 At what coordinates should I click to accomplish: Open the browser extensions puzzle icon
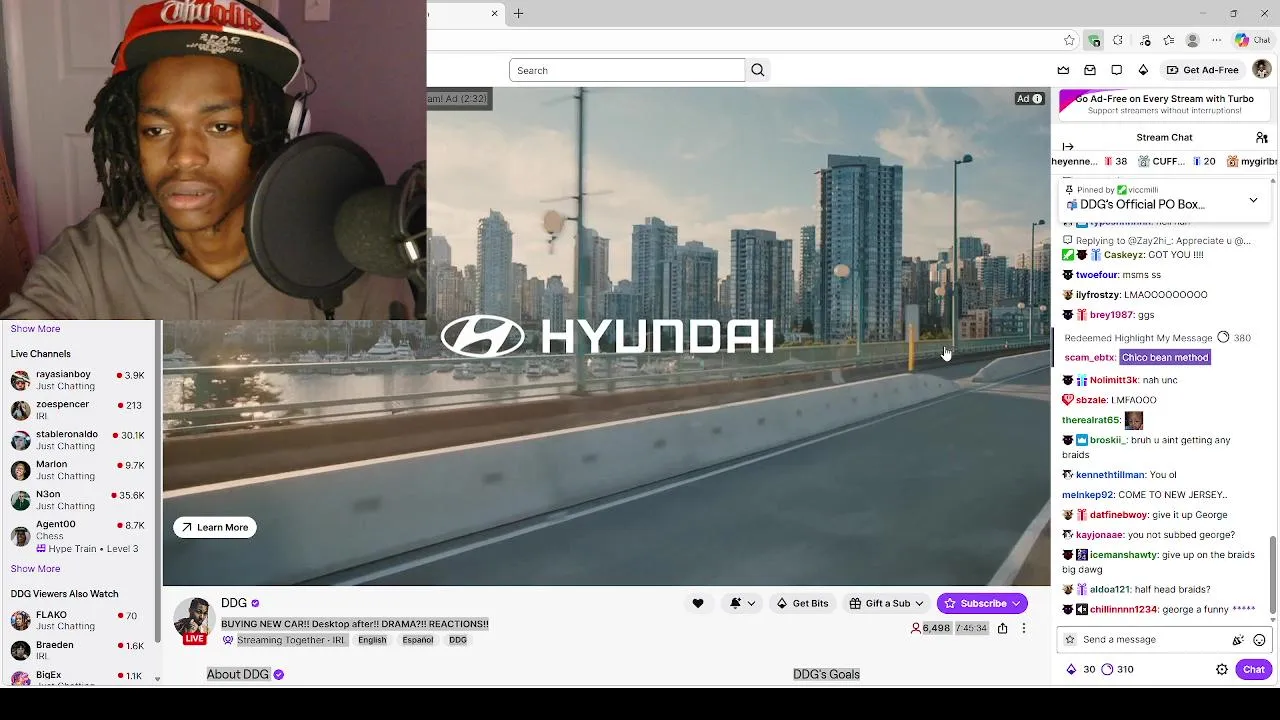(x=1118, y=41)
